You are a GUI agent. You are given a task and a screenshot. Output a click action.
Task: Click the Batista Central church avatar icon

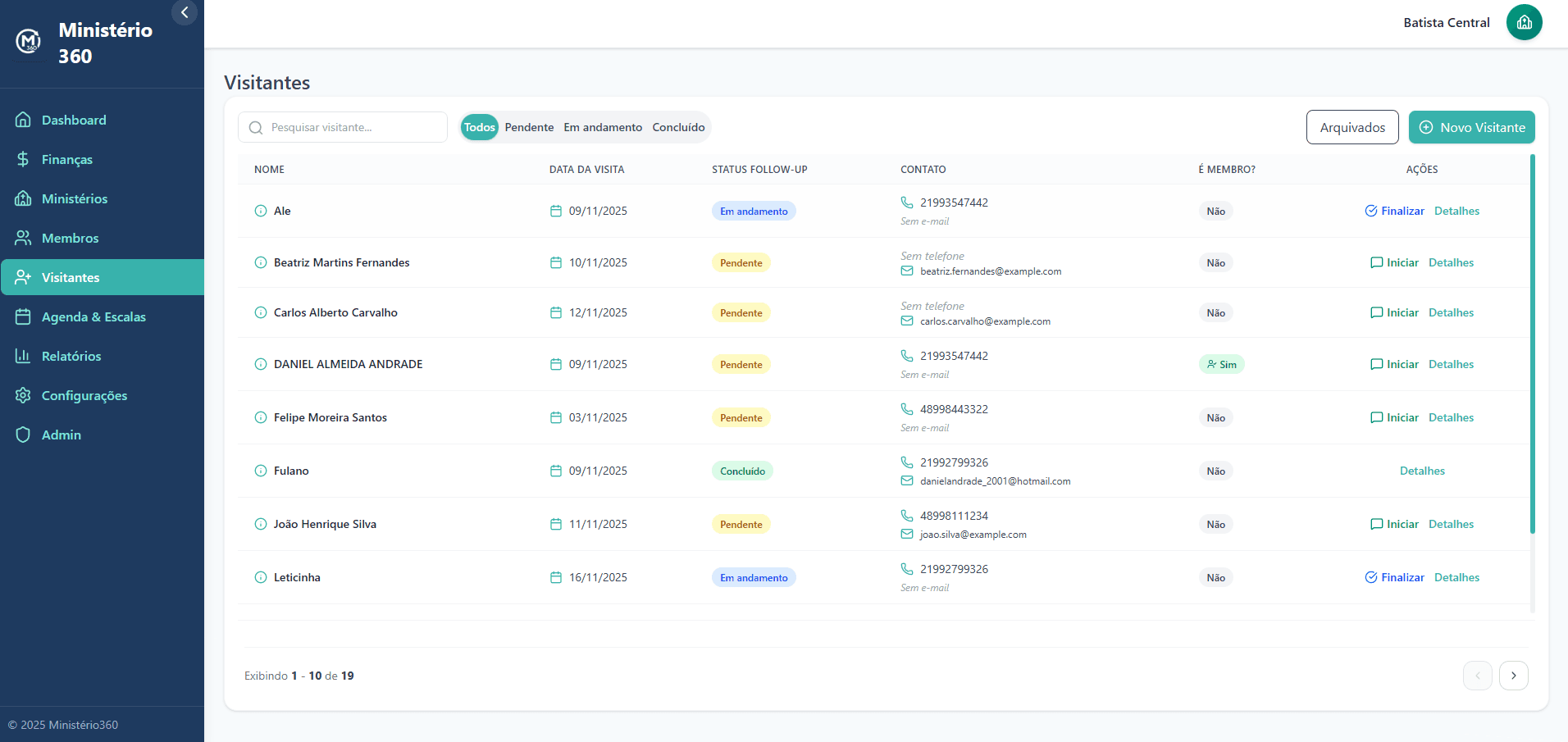tap(1524, 22)
